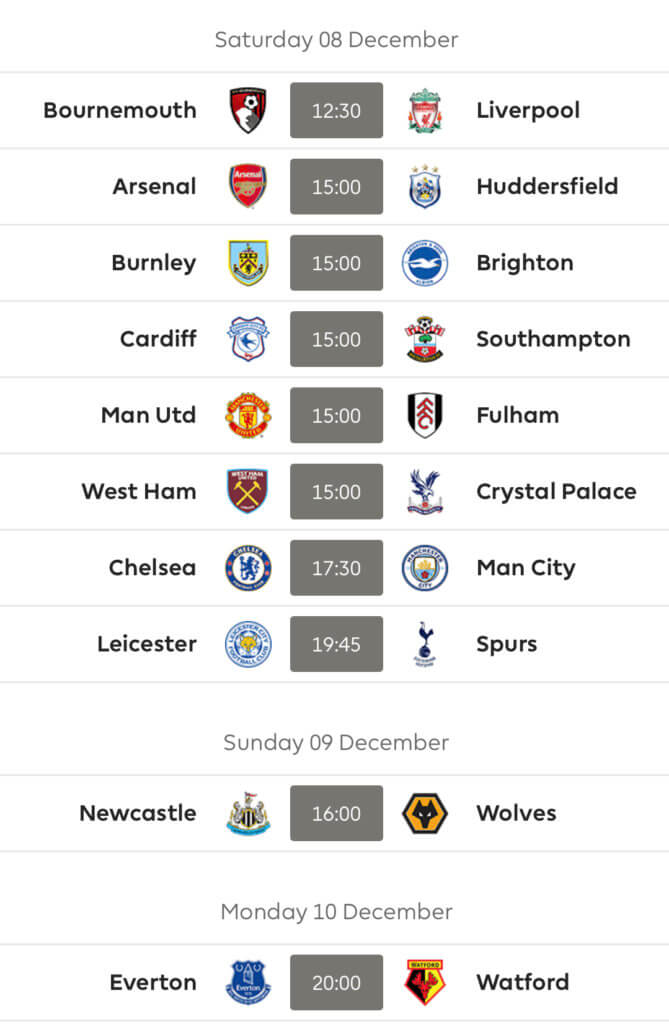Image resolution: width=669 pixels, height=1024 pixels.
Task: Click the Brighton seagull badge
Action: pyautogui.click(x=425, y=263)
